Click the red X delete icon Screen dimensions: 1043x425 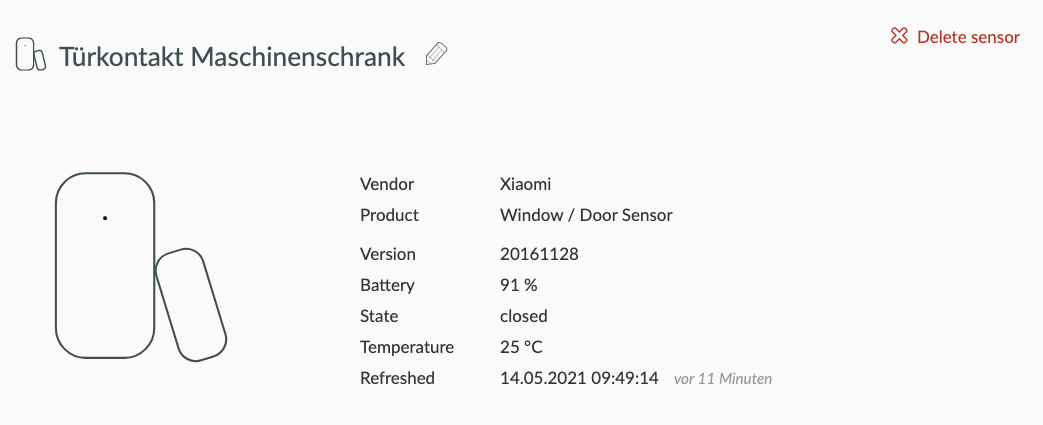tap(899, 37)
